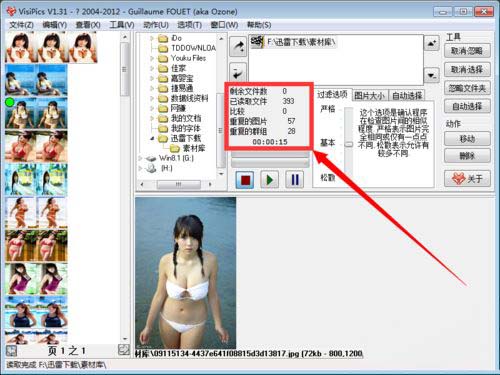Select the left thumbnail of the purple outfit pair
500x375 pixels.
(21, 279)
